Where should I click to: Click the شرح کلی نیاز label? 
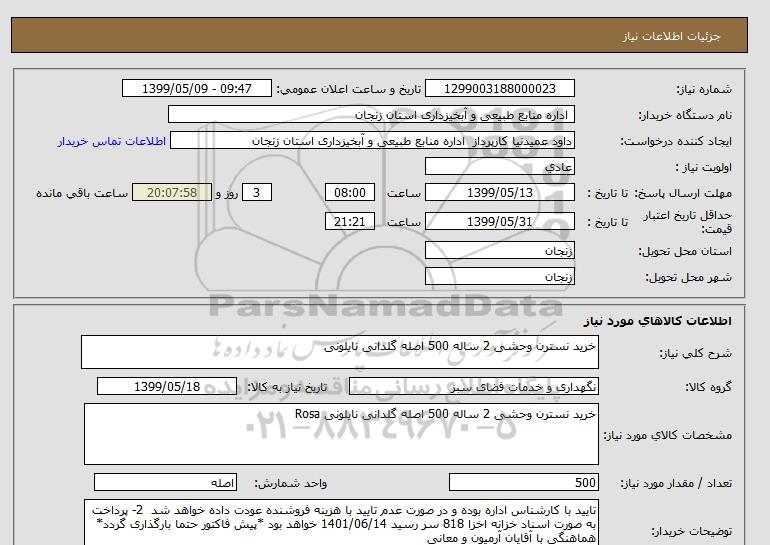tap(695, 353)
